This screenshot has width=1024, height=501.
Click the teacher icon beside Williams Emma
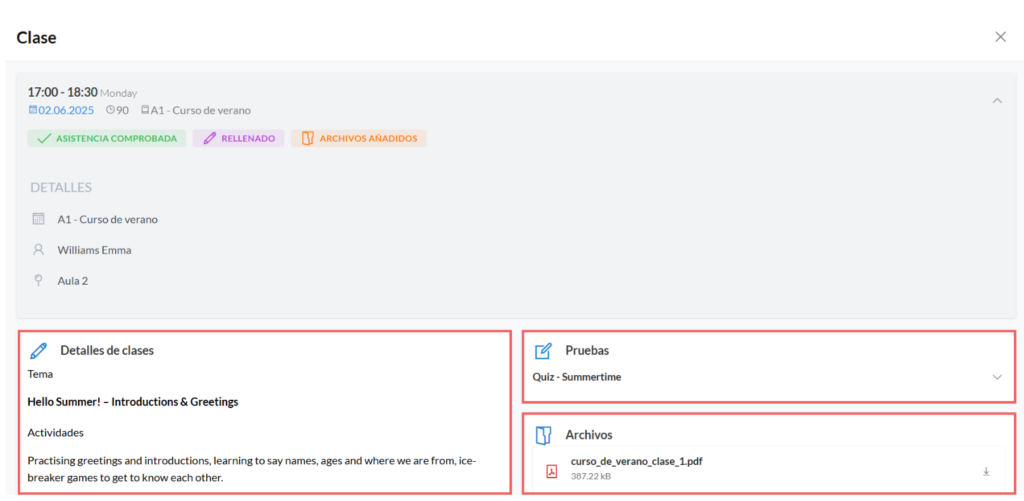[39, 250]
